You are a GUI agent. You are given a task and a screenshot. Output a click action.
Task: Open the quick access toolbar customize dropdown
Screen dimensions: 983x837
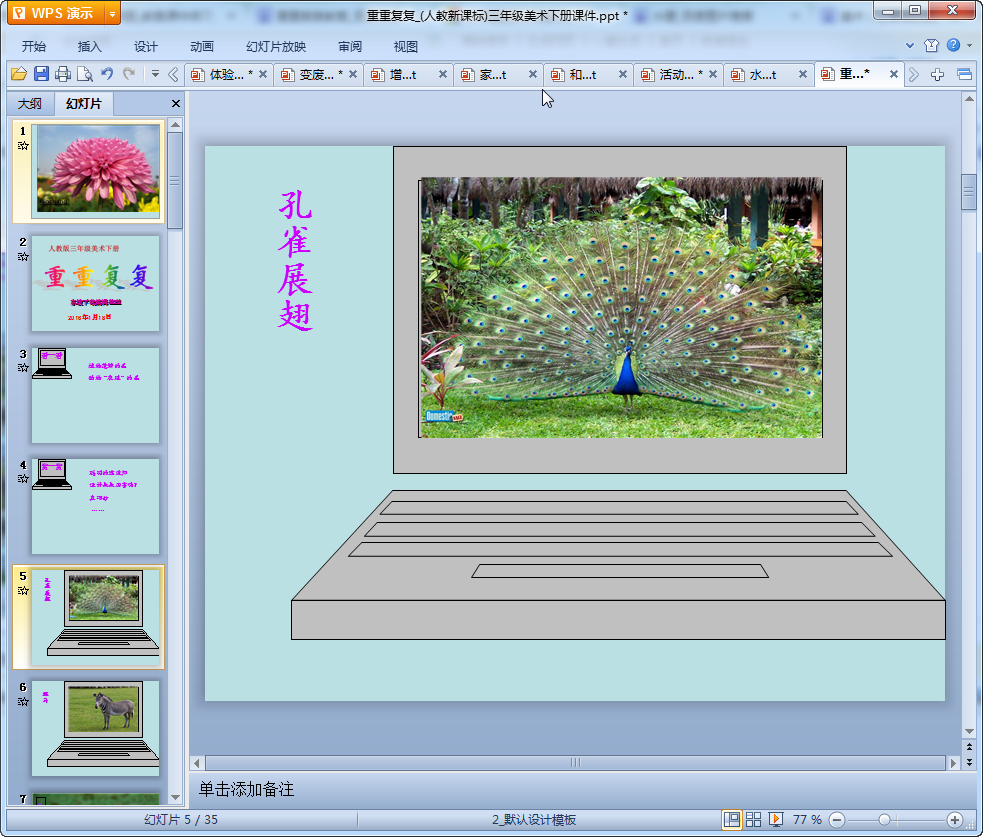tap(155, 74)
